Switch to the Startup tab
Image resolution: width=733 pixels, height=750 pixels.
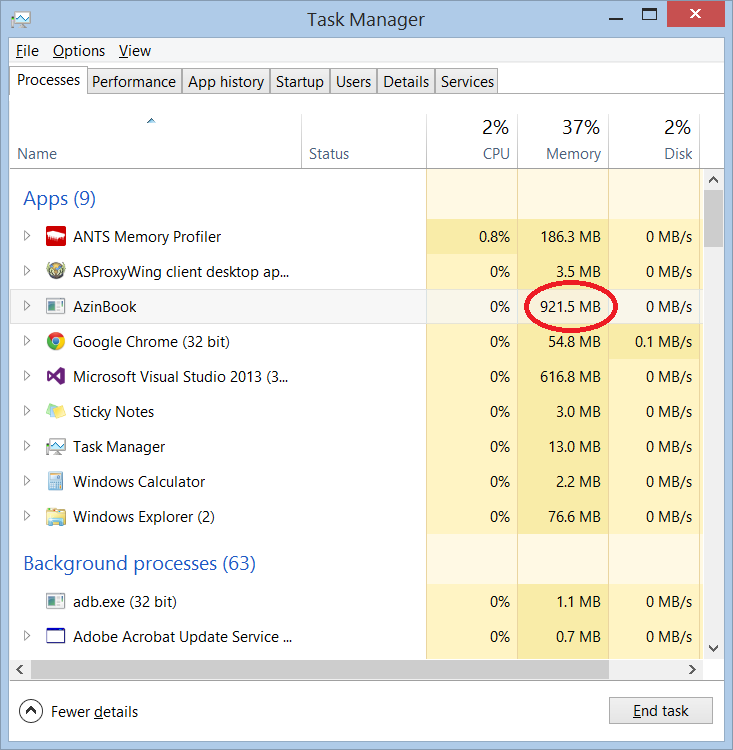300,82
